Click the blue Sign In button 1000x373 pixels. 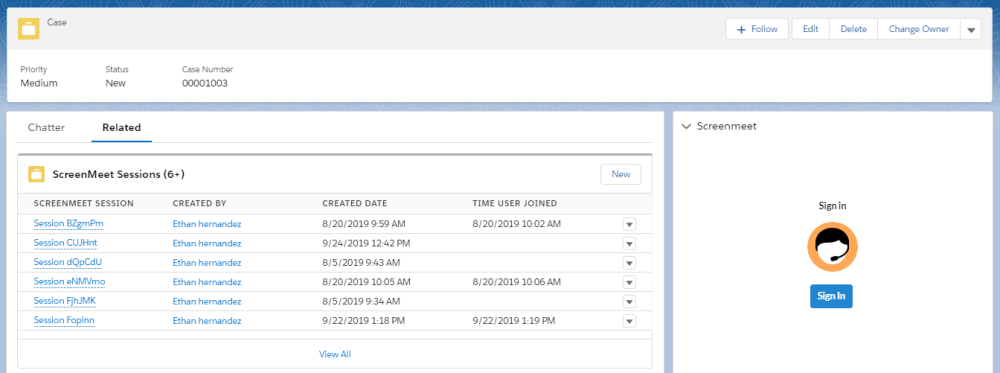coord(832,296)
